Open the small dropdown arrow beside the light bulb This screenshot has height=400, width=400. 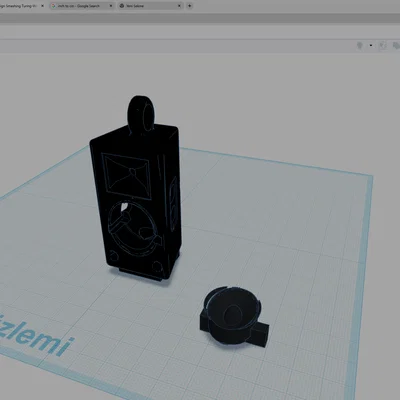coord(371,46)
